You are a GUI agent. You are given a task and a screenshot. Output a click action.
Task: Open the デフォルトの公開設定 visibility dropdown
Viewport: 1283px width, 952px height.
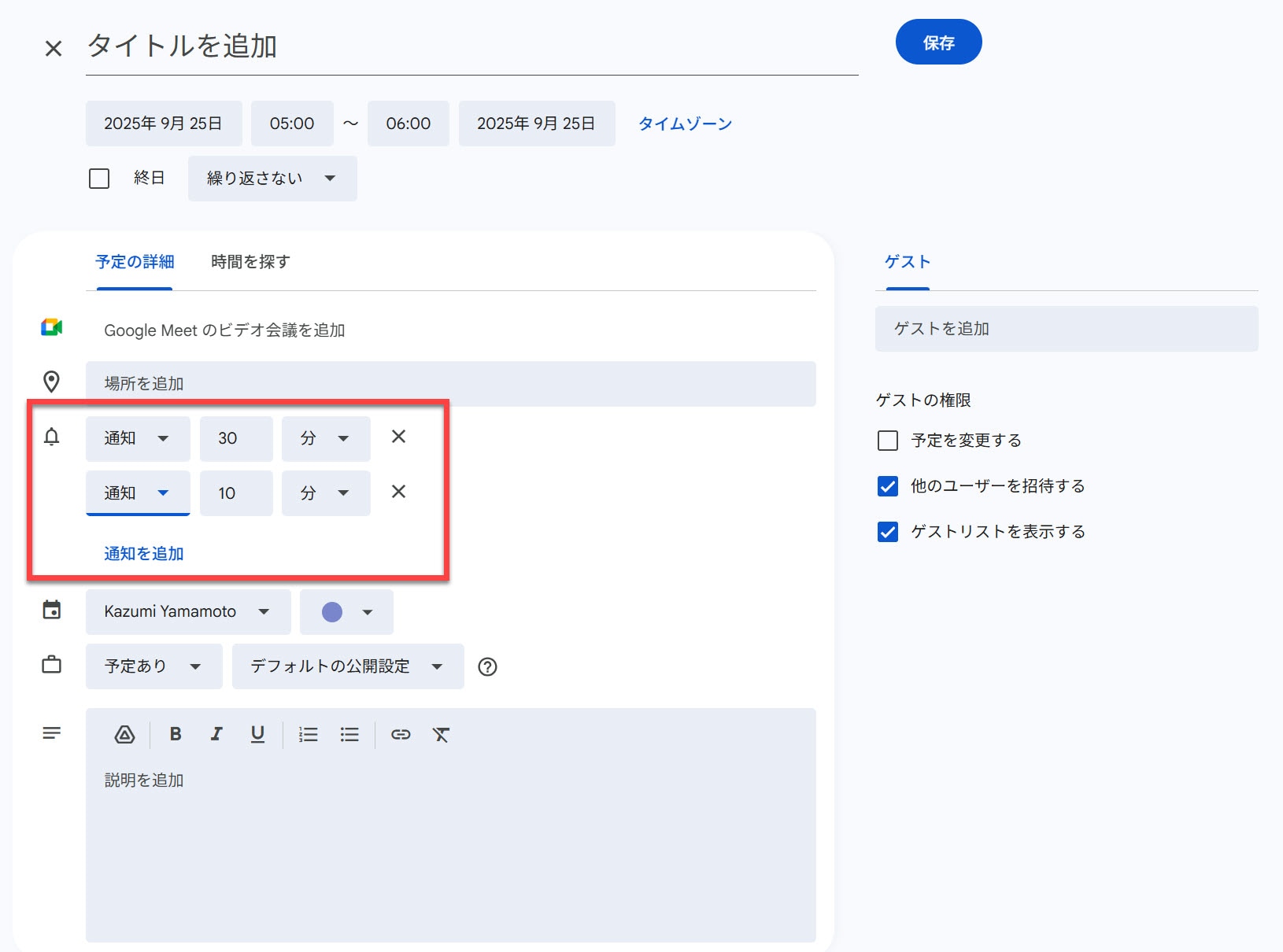click(347, 667)
